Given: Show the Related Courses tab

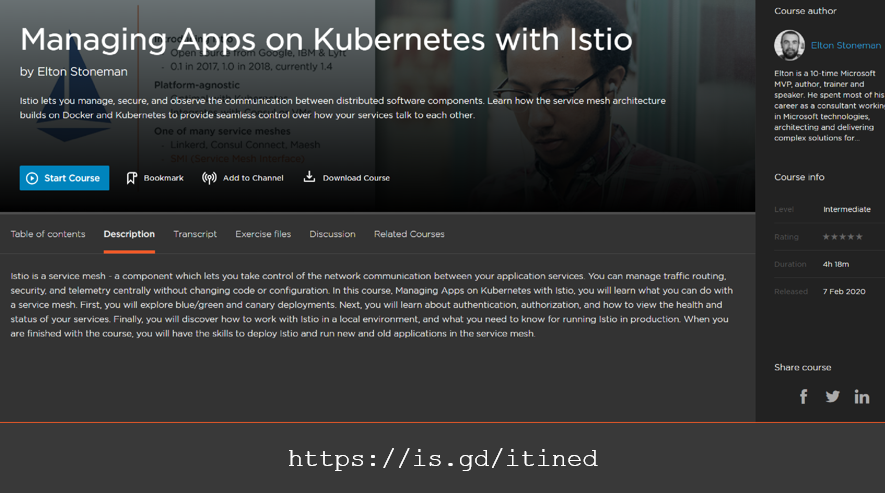Looking at the screenshot, I should (x=409, y=234).
